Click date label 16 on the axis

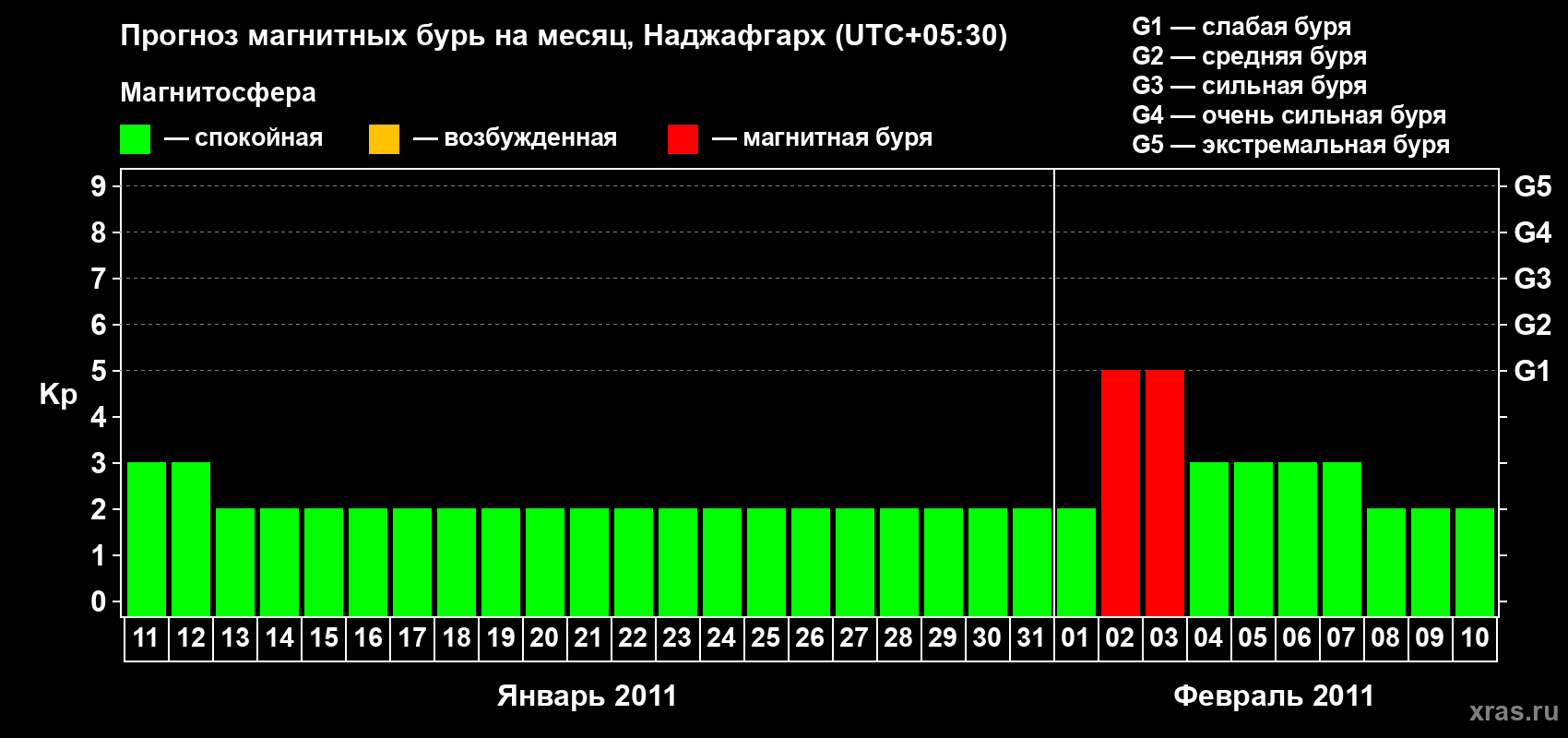[x=368, y=638]
